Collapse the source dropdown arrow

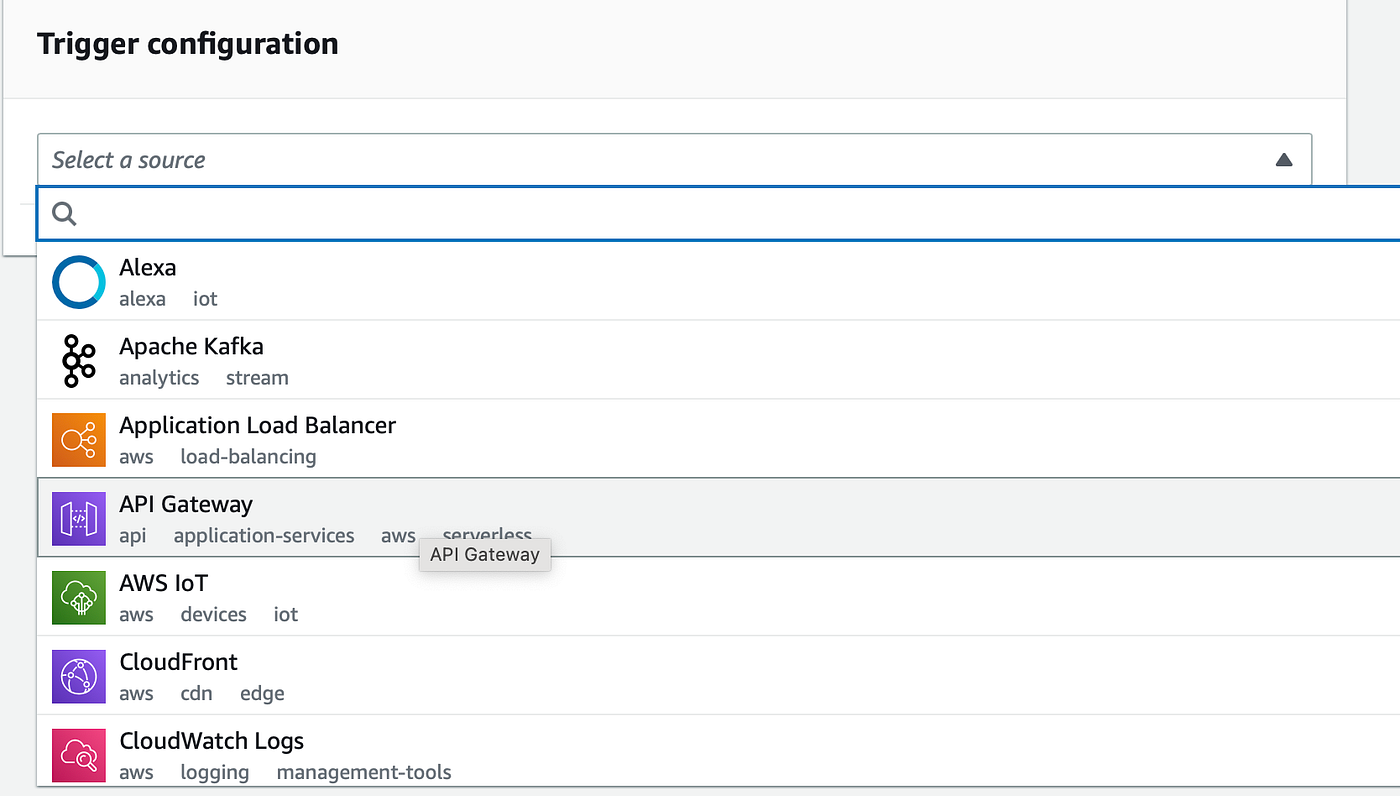click(x=1284, y=160)
